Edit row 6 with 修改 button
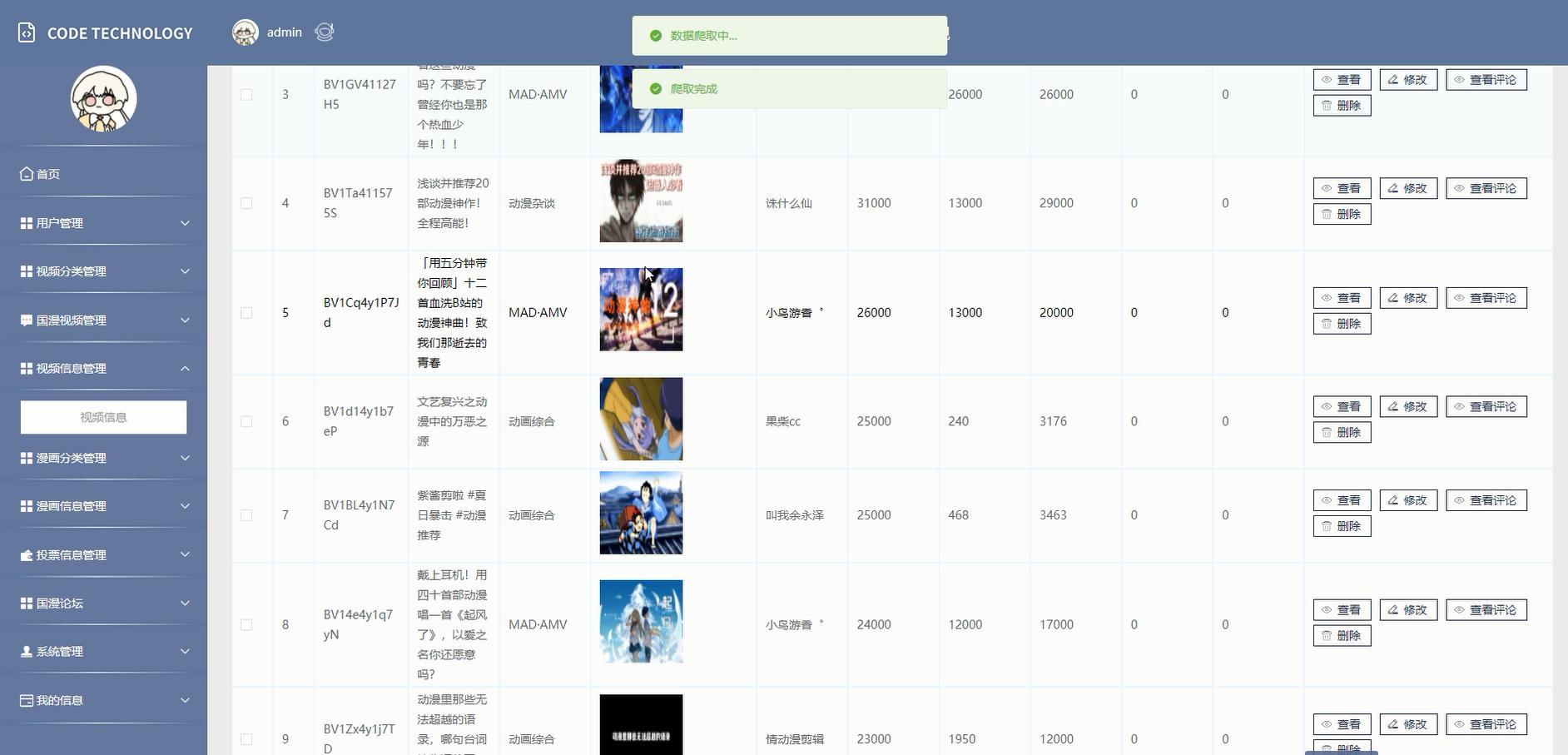The image size is (1568, 755). (x=1408, y=406)
